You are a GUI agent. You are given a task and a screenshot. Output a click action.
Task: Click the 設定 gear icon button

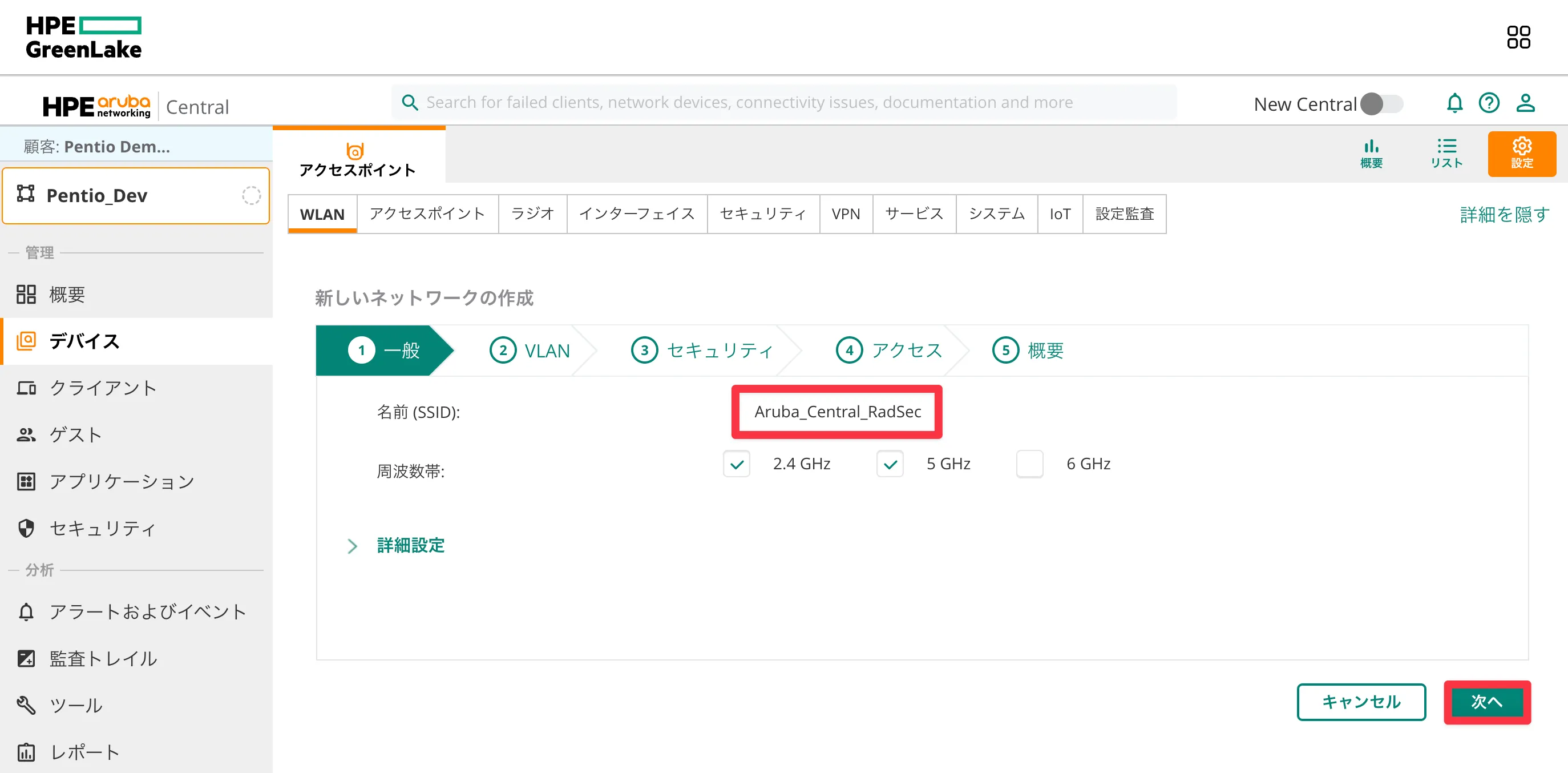tap(1521, 154)
